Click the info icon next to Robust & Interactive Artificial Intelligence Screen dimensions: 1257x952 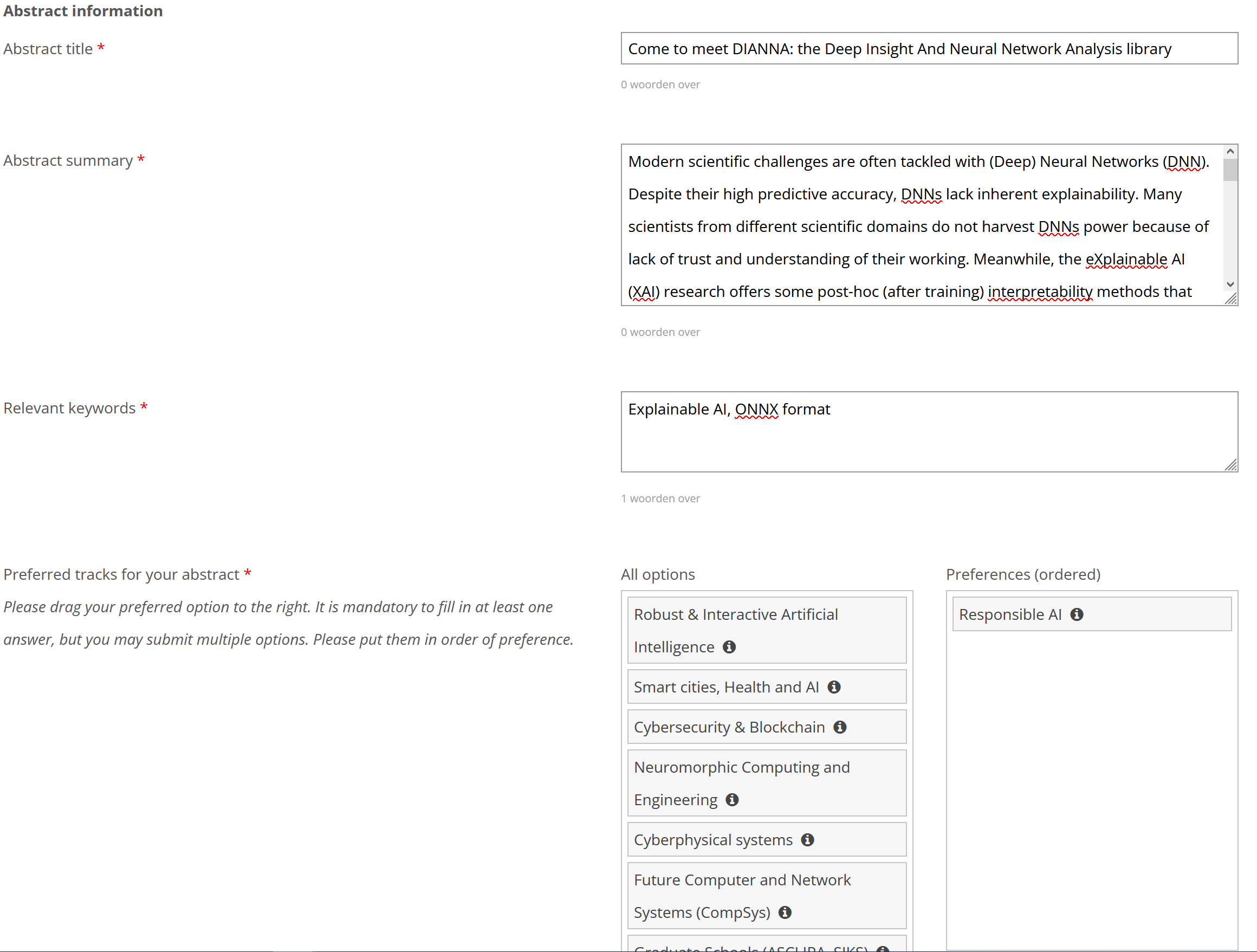click(x=730, y=646)
